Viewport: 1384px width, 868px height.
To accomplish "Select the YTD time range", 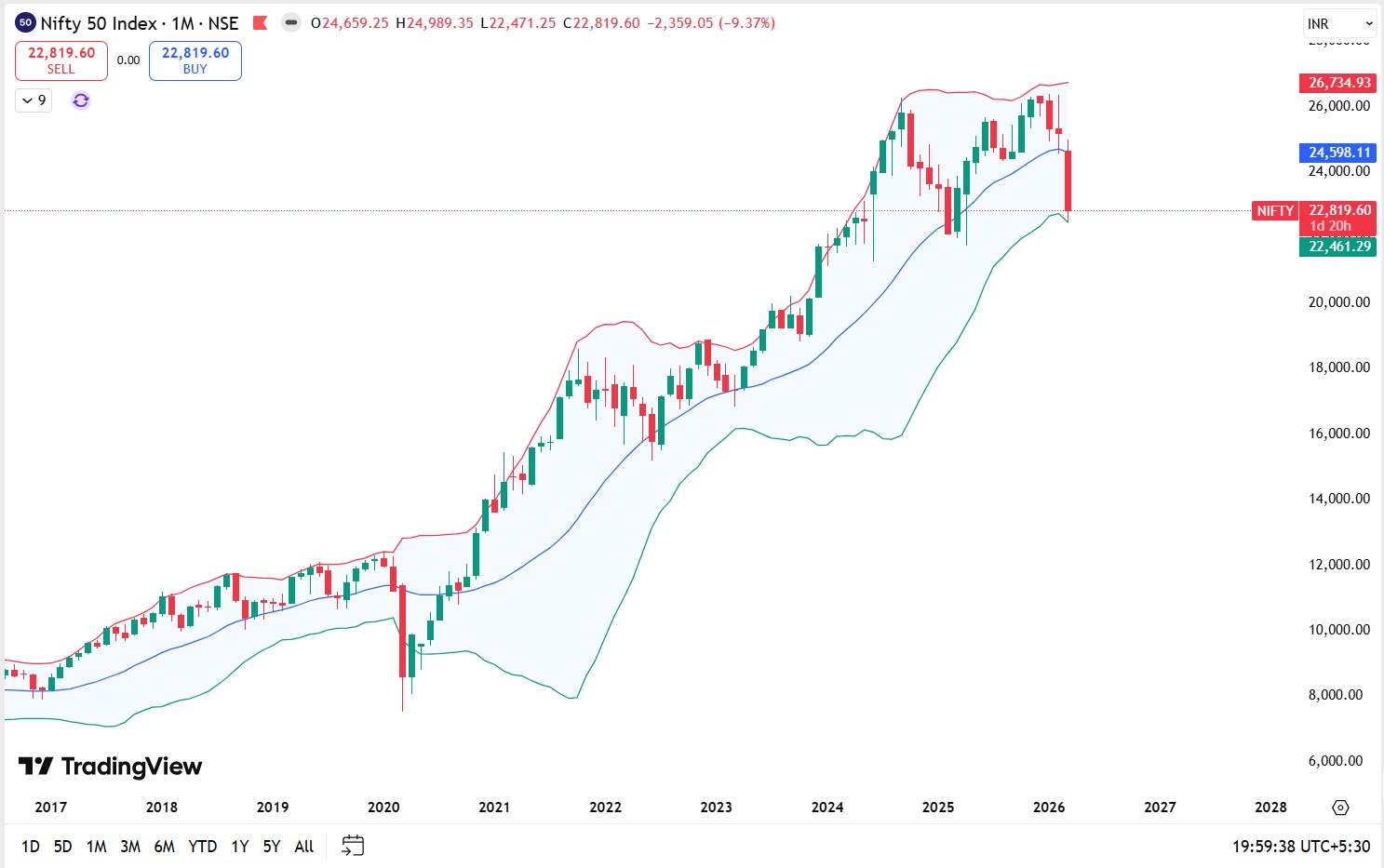I will point(202,847).
